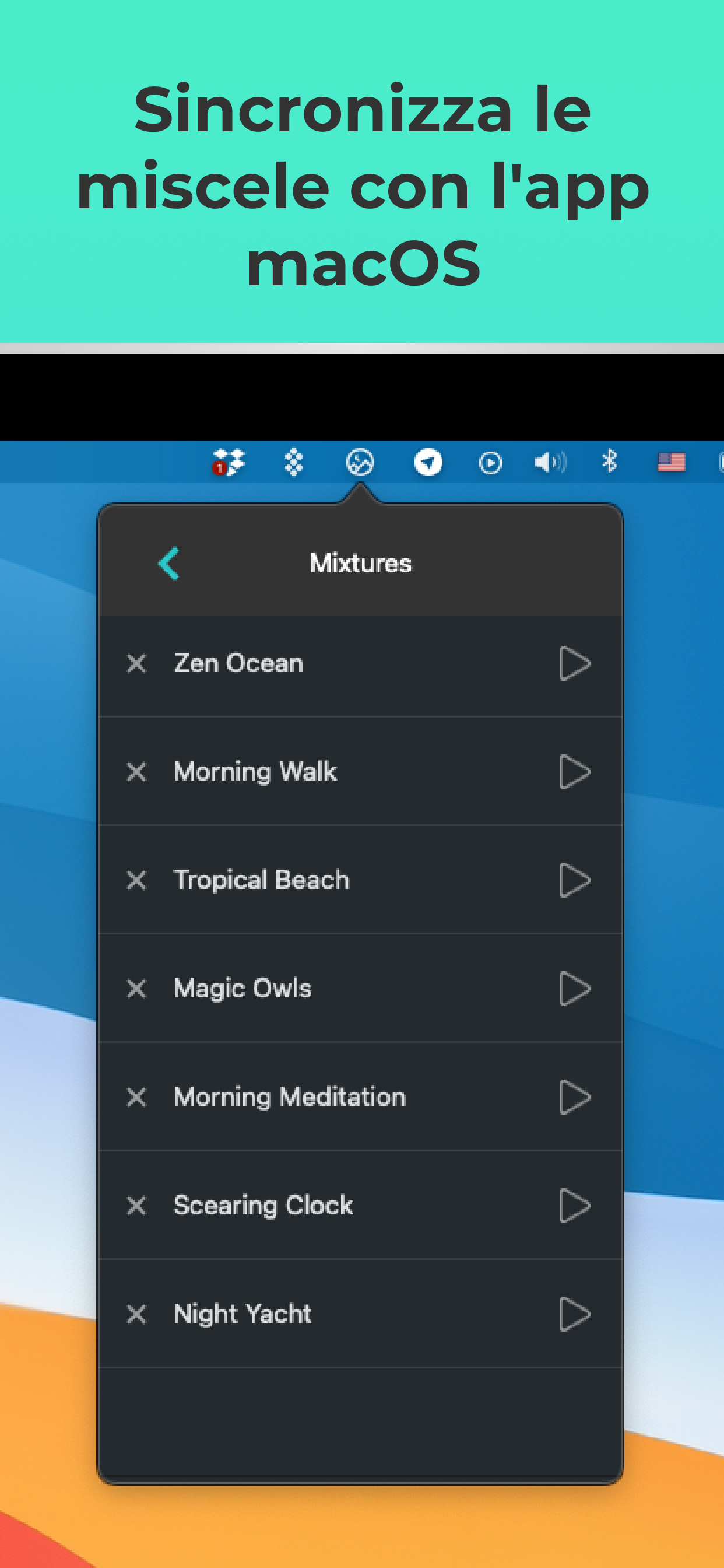The image size is (724, 1568).
Task: Open the volume control in menu bar
Action: (x=551, y=463)
